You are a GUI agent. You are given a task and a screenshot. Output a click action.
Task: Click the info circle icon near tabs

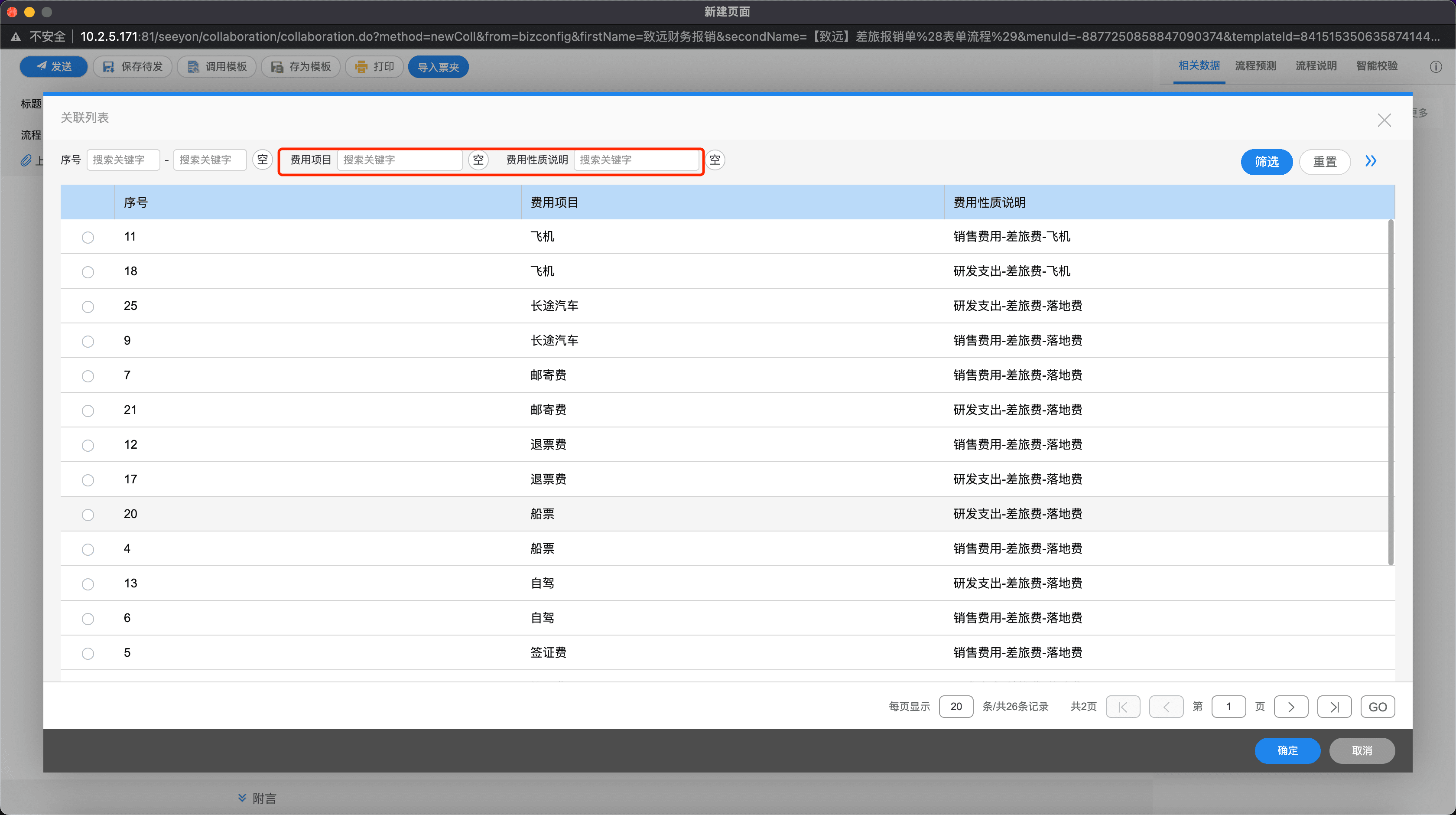click(x=1436, y=67)
